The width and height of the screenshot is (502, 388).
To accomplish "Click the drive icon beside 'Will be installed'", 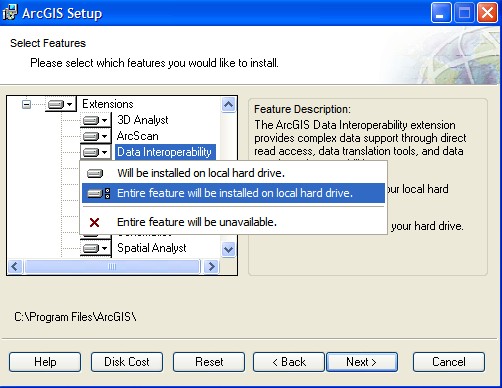I will [x=95, y=173].
